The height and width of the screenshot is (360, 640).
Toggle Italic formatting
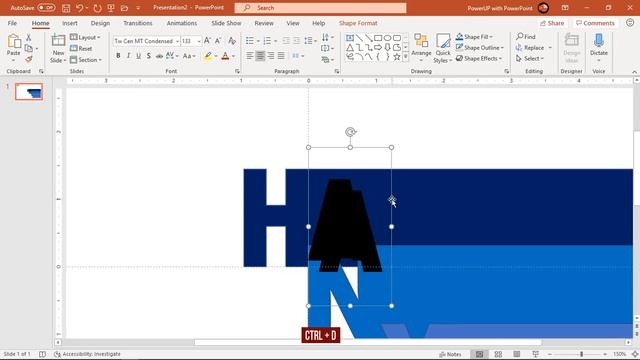point(128,56)
